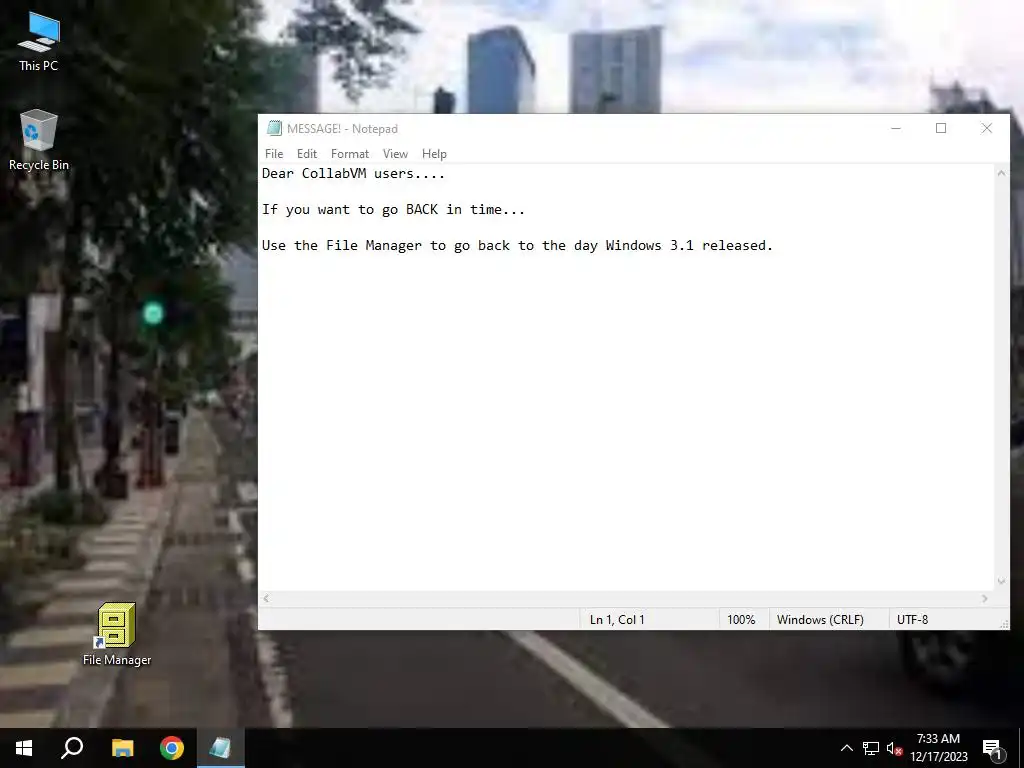Minimize the Notepad window
This screenshot has width=1024, height=768.
[896, 129]
